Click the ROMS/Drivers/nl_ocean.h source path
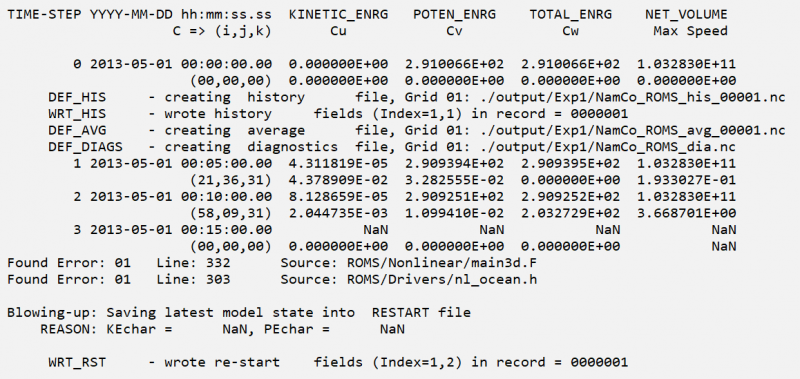The width and height of the screenshot is (800, 379). point(442,280)
